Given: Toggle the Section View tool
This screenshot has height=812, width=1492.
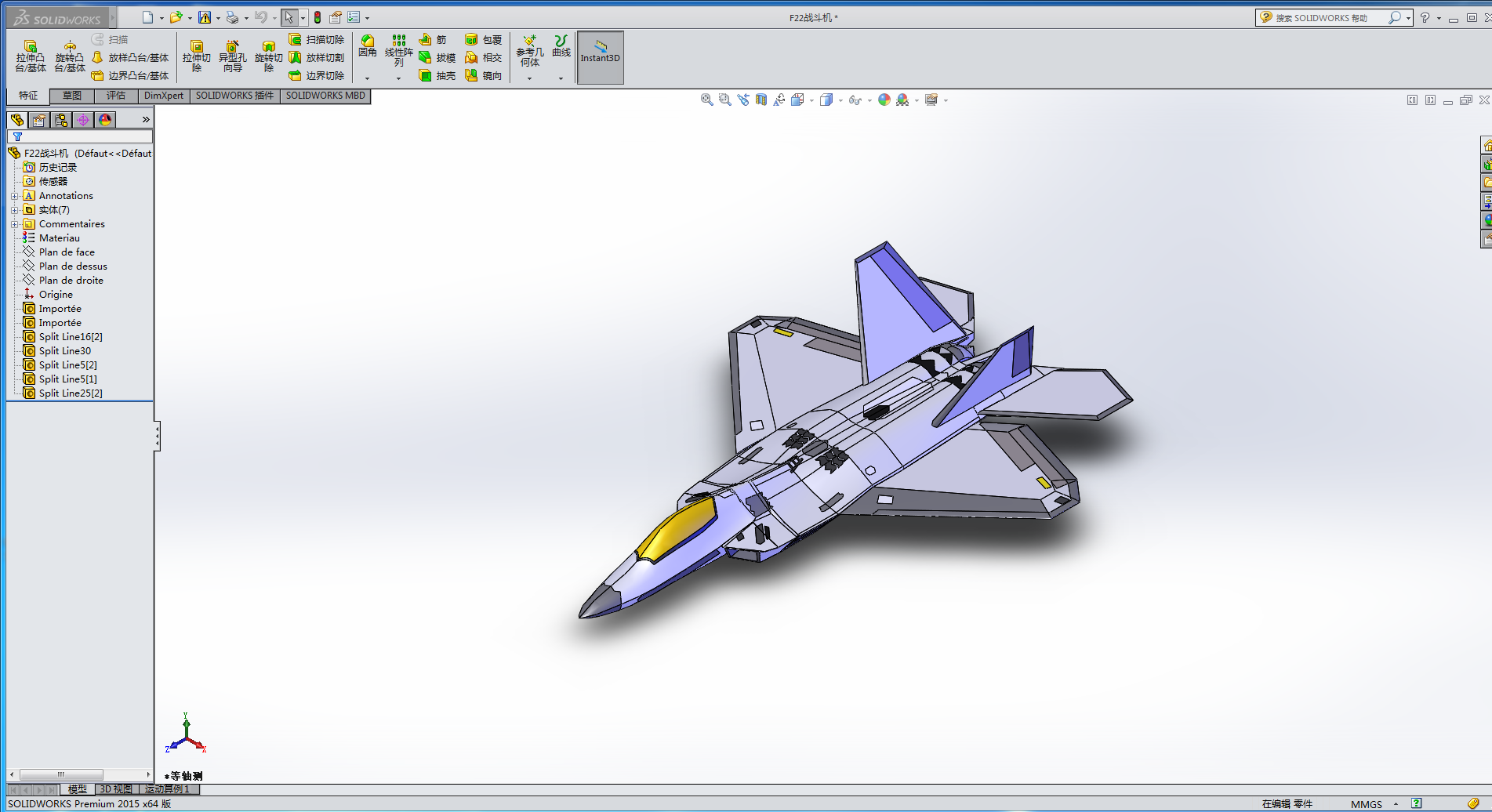Looking at the screenshot, I should (761, 100).
